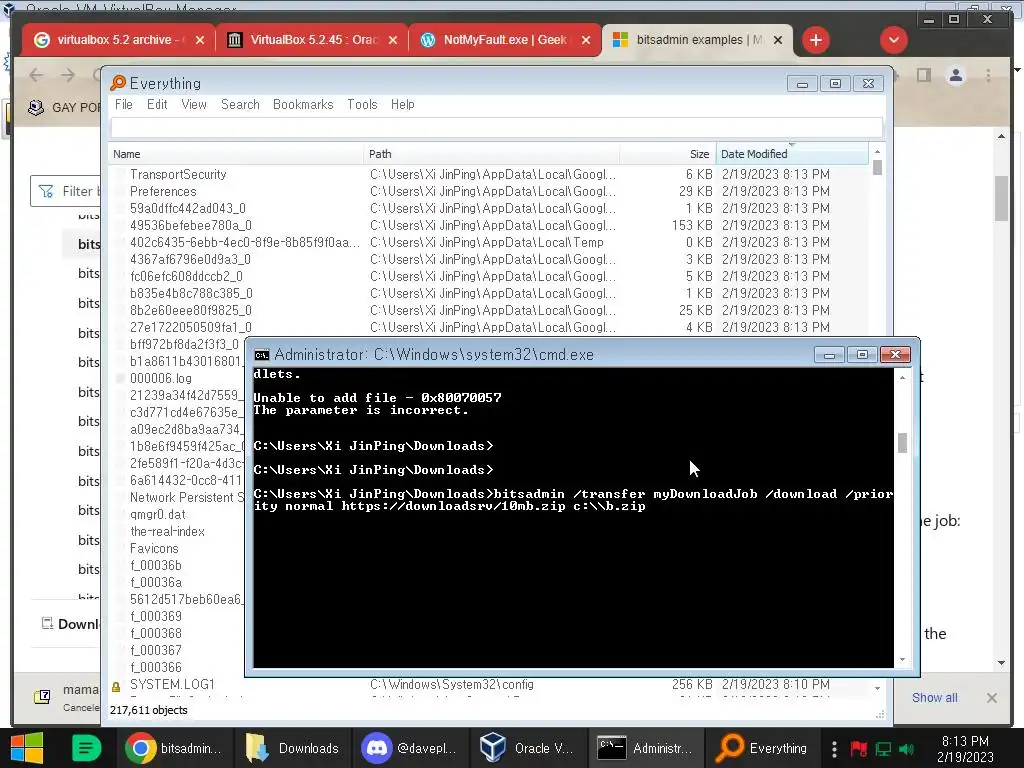The width and height of the screenshot is (1024, 768).
Task: Select the SYSTEM.LOG1 file row
Action: click(x=490, y=684)
